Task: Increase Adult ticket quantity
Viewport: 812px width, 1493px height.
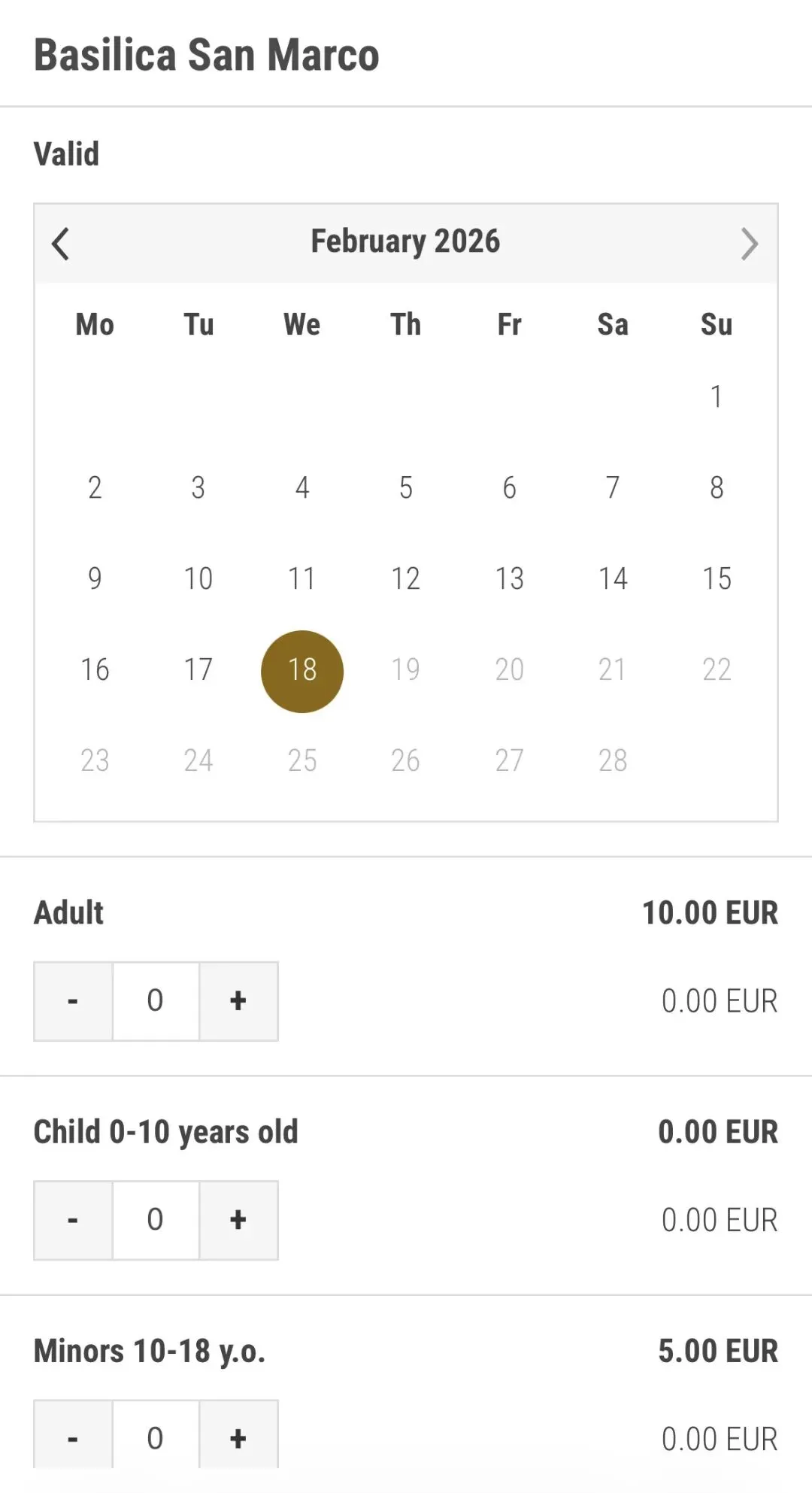Action: (238, 1001)
